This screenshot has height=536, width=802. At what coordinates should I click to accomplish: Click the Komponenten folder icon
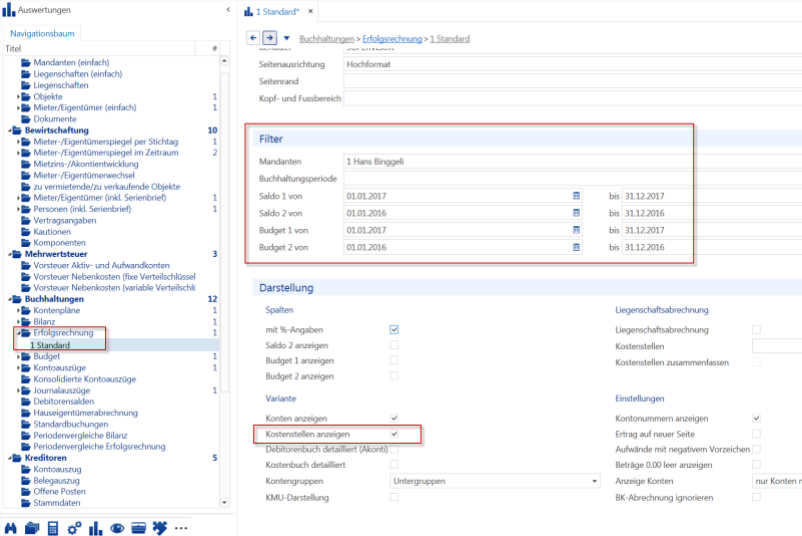tap(26, 243)
